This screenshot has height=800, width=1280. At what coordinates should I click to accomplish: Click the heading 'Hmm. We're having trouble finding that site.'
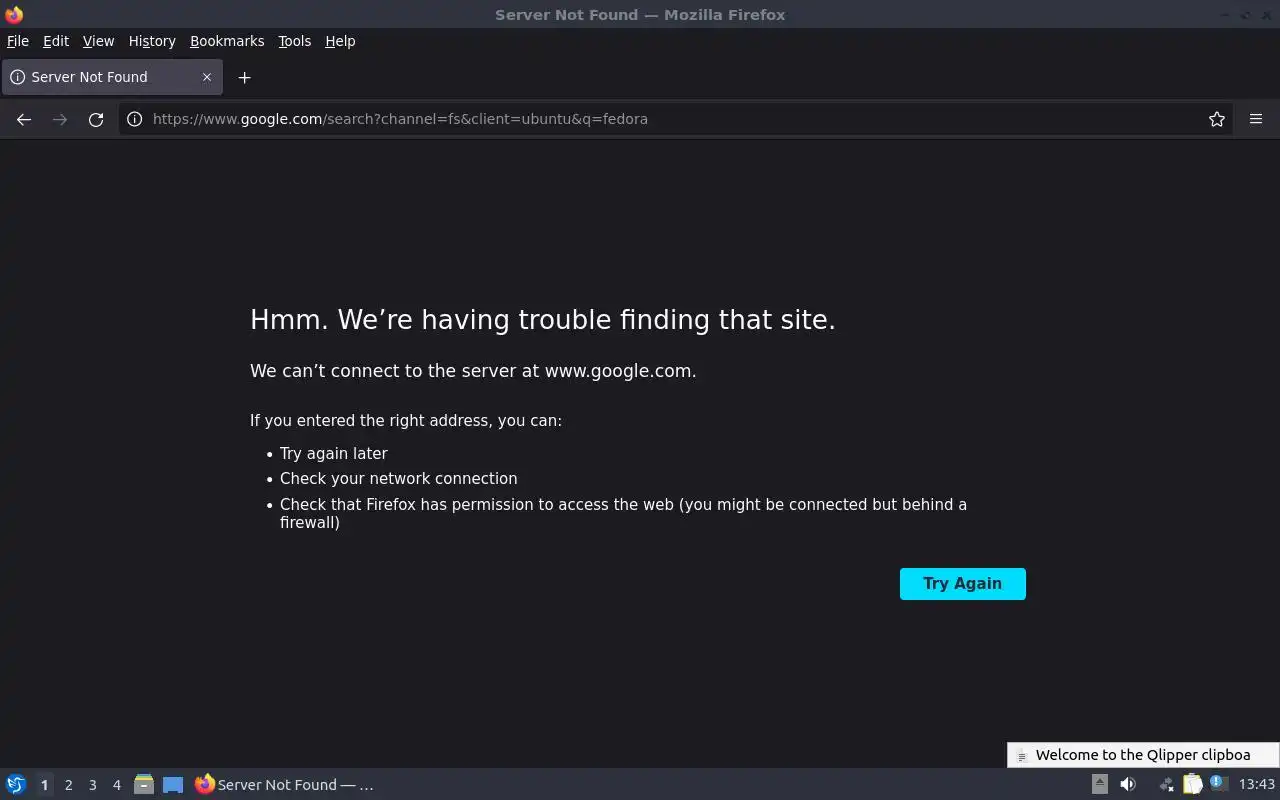tap(543, 320)
